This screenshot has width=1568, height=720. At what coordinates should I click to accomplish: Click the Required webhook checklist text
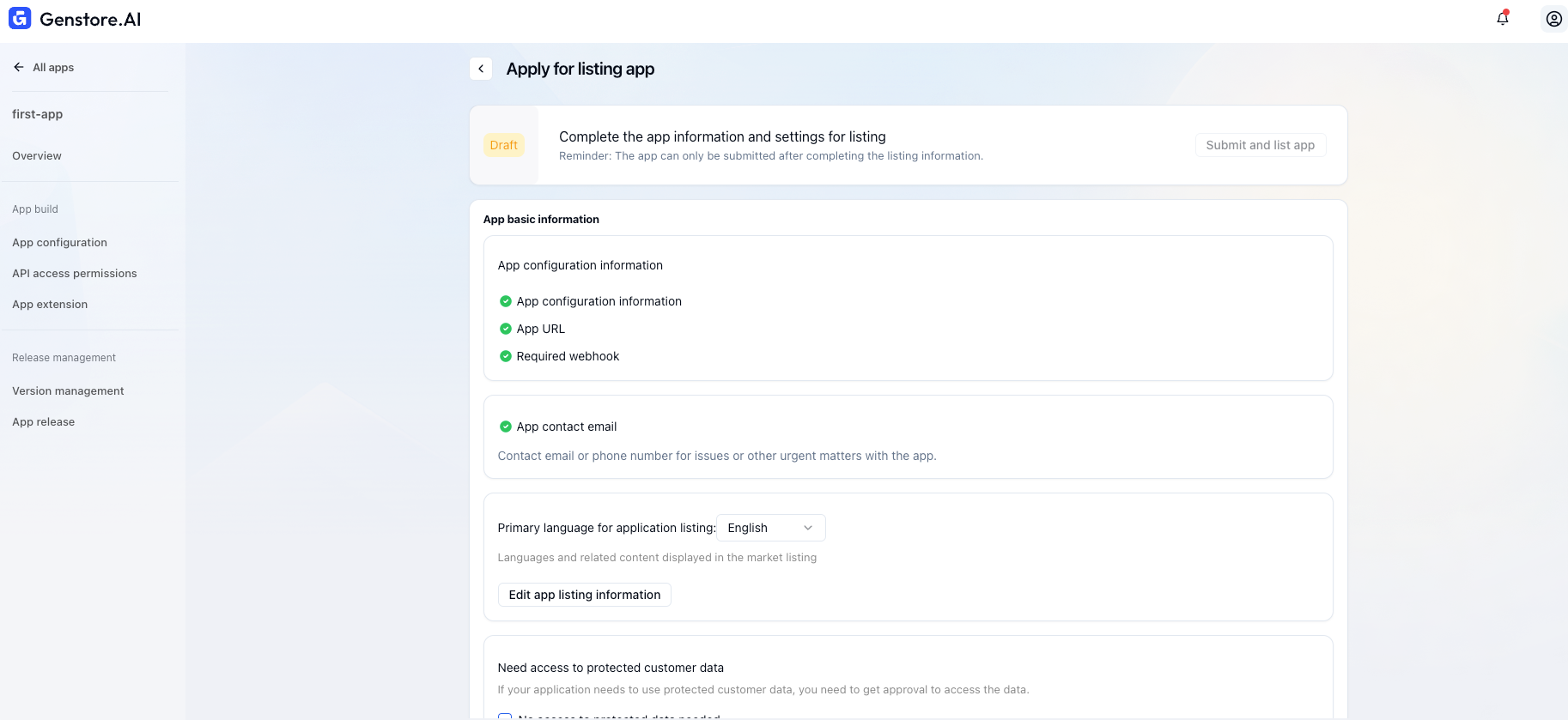568,356
